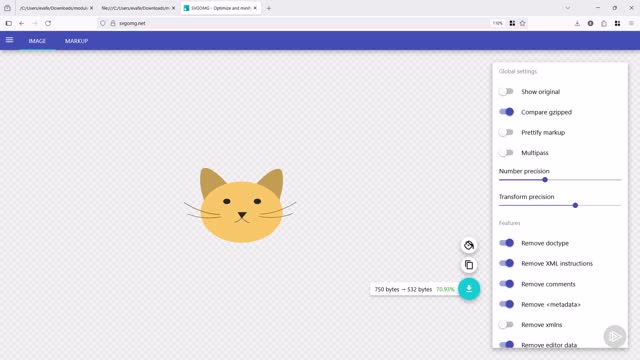Open the Firefox View icon at the tab strip start
The image size is (640, 360).
[x=7, y=8]
